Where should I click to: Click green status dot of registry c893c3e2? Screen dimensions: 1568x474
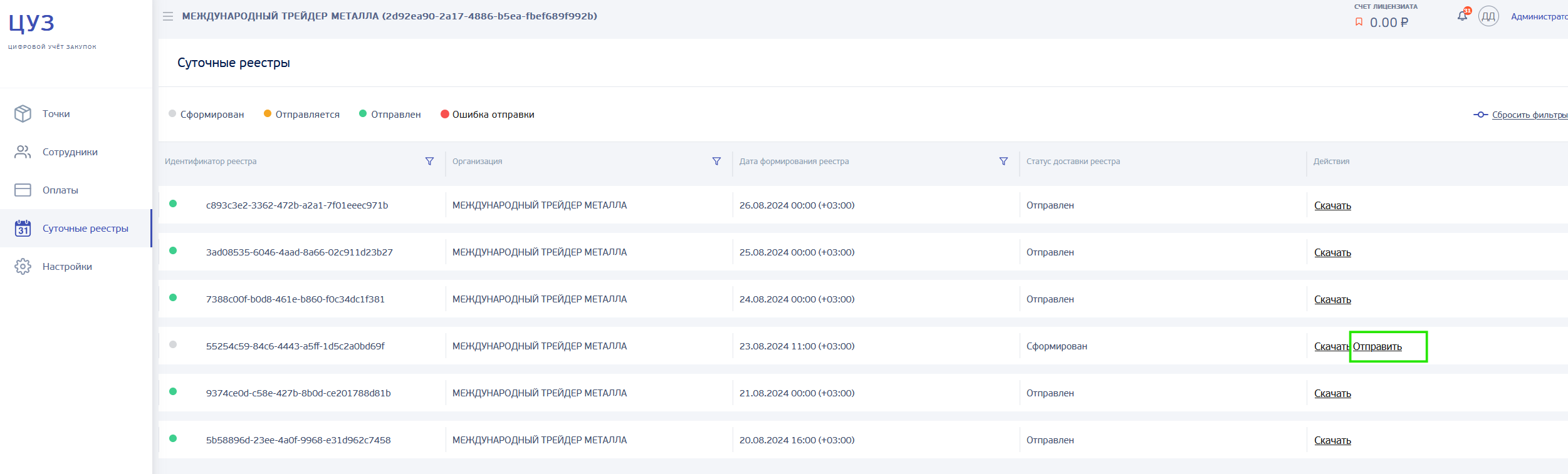[x=173, y=204]
